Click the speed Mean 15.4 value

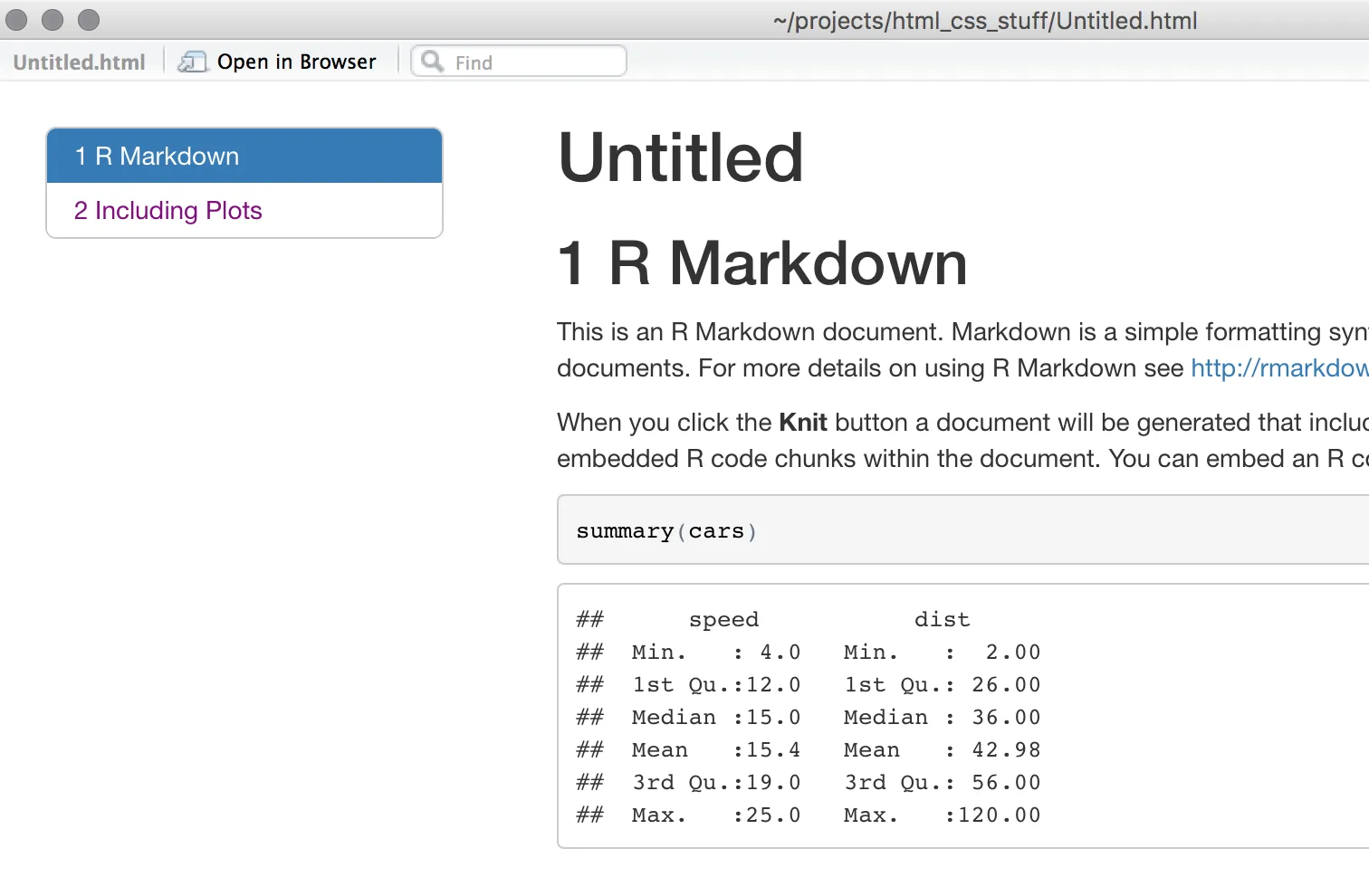773,750
